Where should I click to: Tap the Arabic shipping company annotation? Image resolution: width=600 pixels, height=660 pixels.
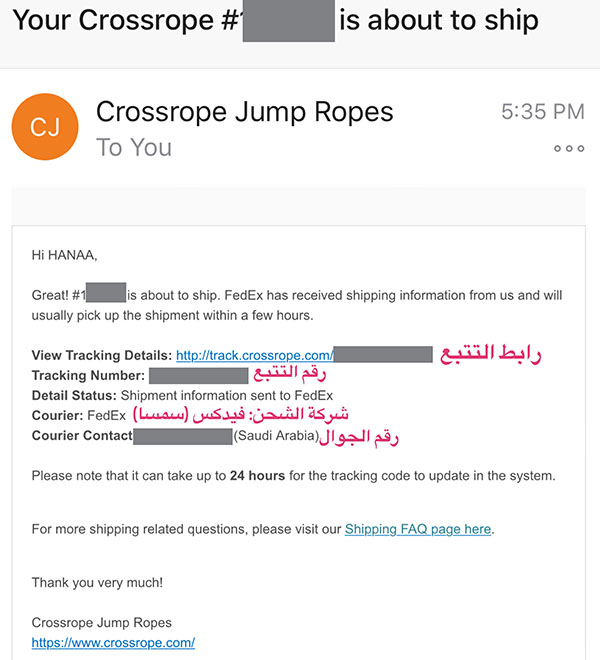pyautogui.click(x=240, y=414)
